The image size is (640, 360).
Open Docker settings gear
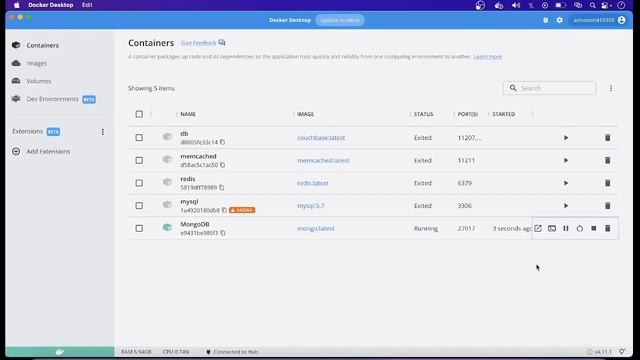tap(559, 20)
